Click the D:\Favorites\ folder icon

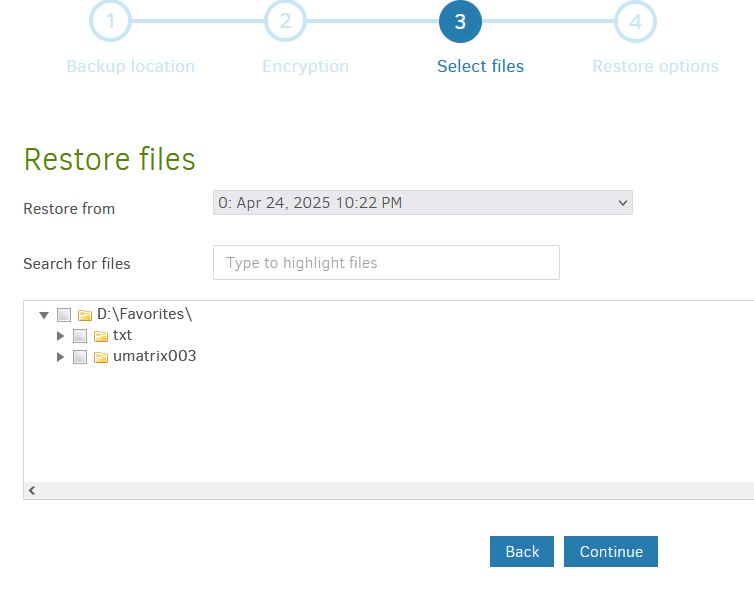(x=85, y=315)
